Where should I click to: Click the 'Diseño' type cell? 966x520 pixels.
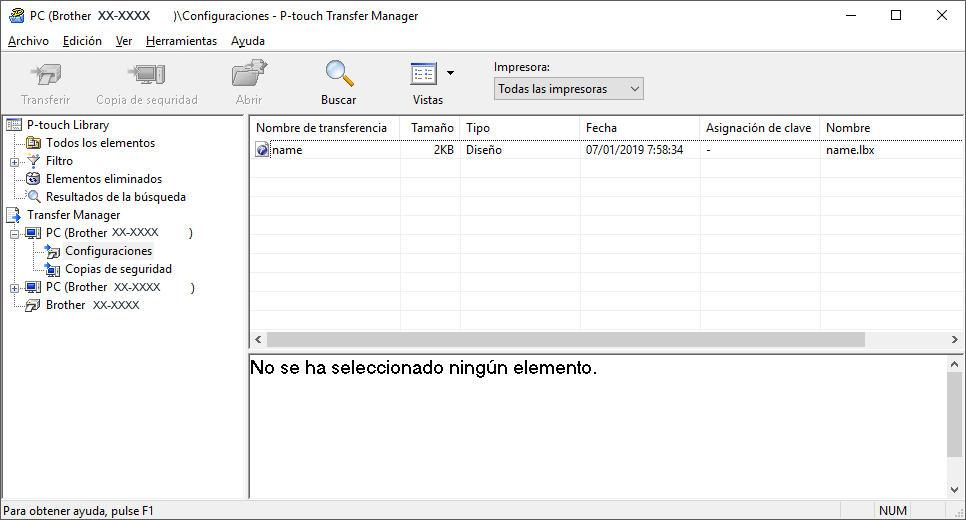coord(484,150)
